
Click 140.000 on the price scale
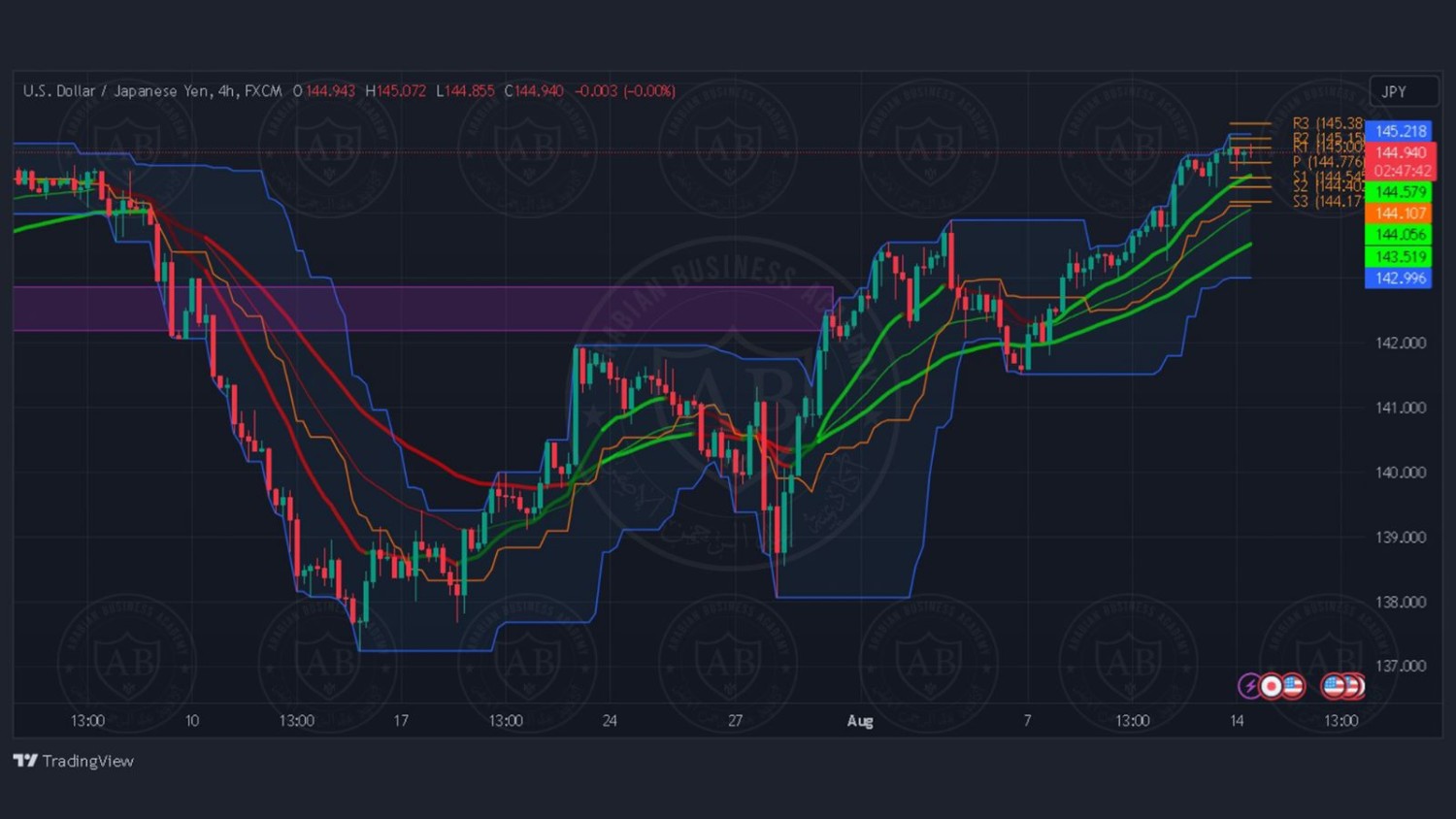point(1401,473)
